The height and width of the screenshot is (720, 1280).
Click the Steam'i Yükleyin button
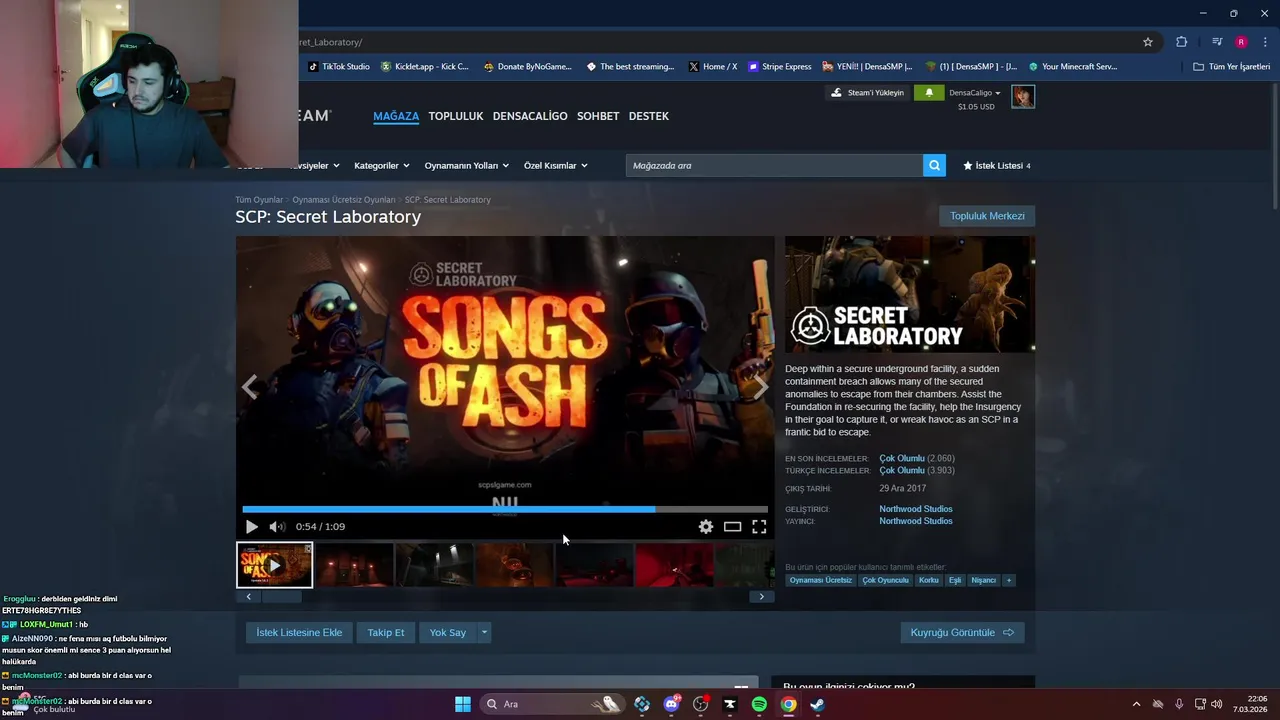pyautogui.click(x=867, y=93)
